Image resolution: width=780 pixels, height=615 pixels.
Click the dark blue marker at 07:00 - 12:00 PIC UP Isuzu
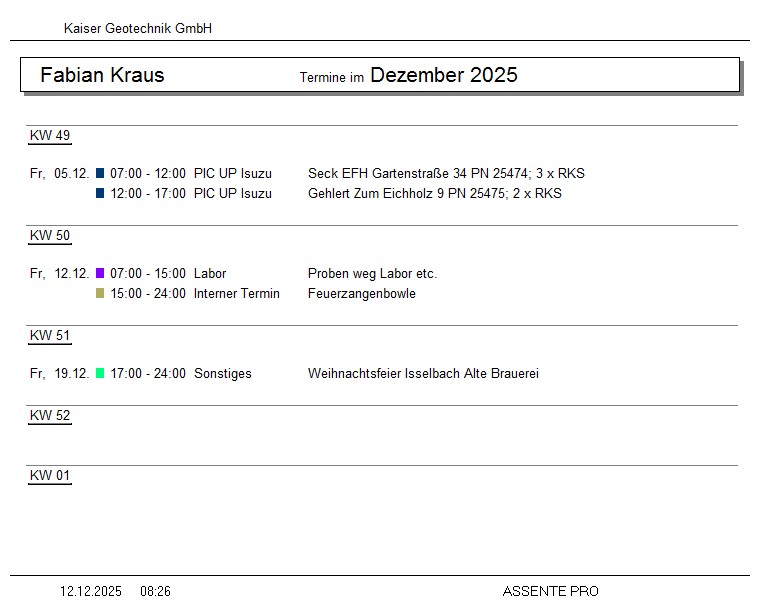100,173
